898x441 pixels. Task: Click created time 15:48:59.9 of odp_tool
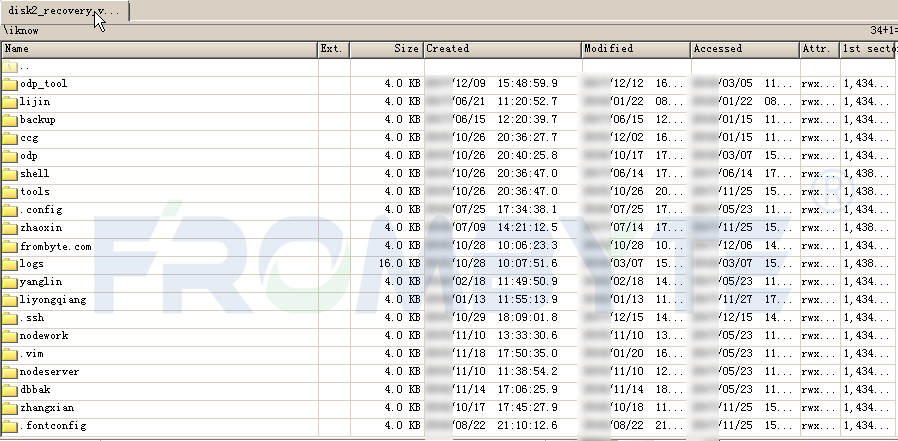tap(527, 84)
